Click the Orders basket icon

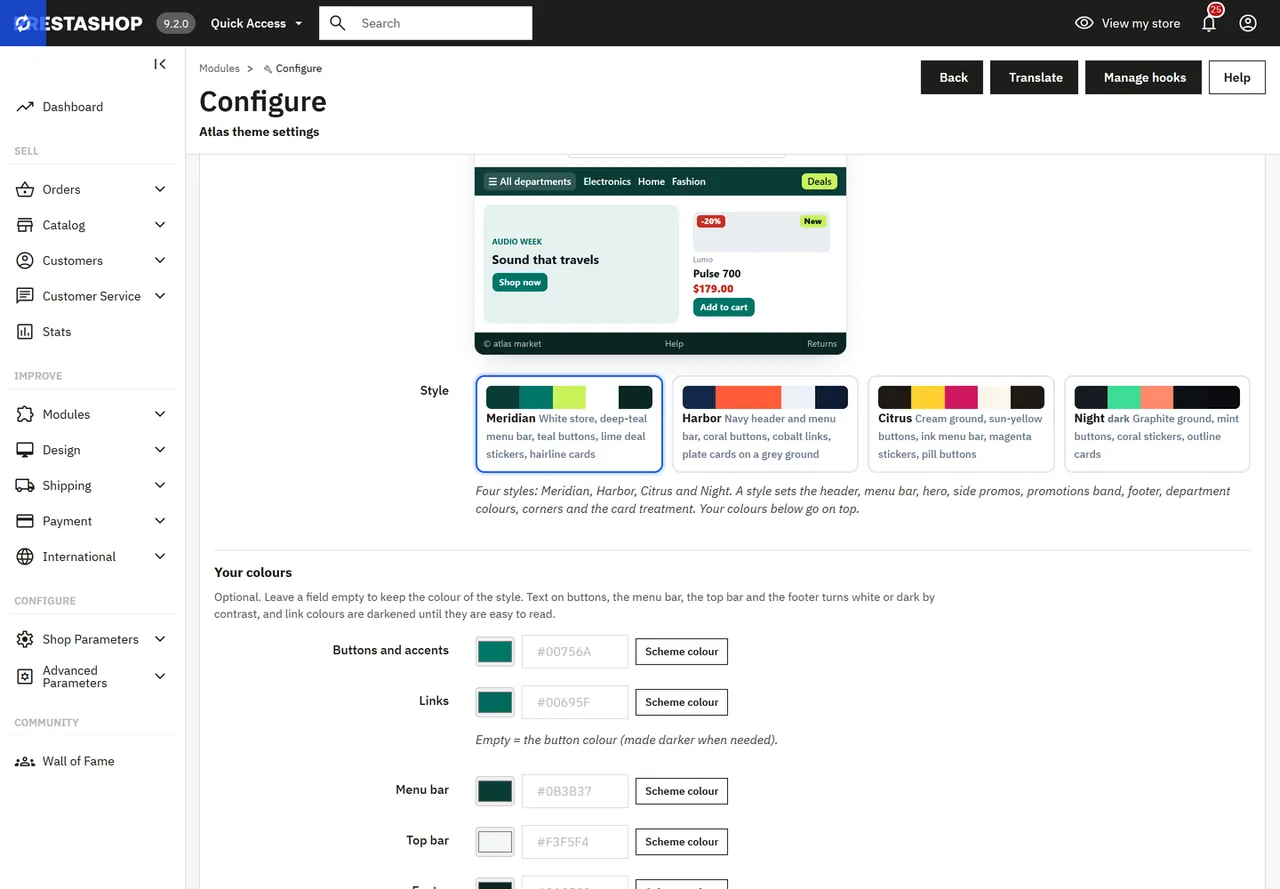(25, 189)
